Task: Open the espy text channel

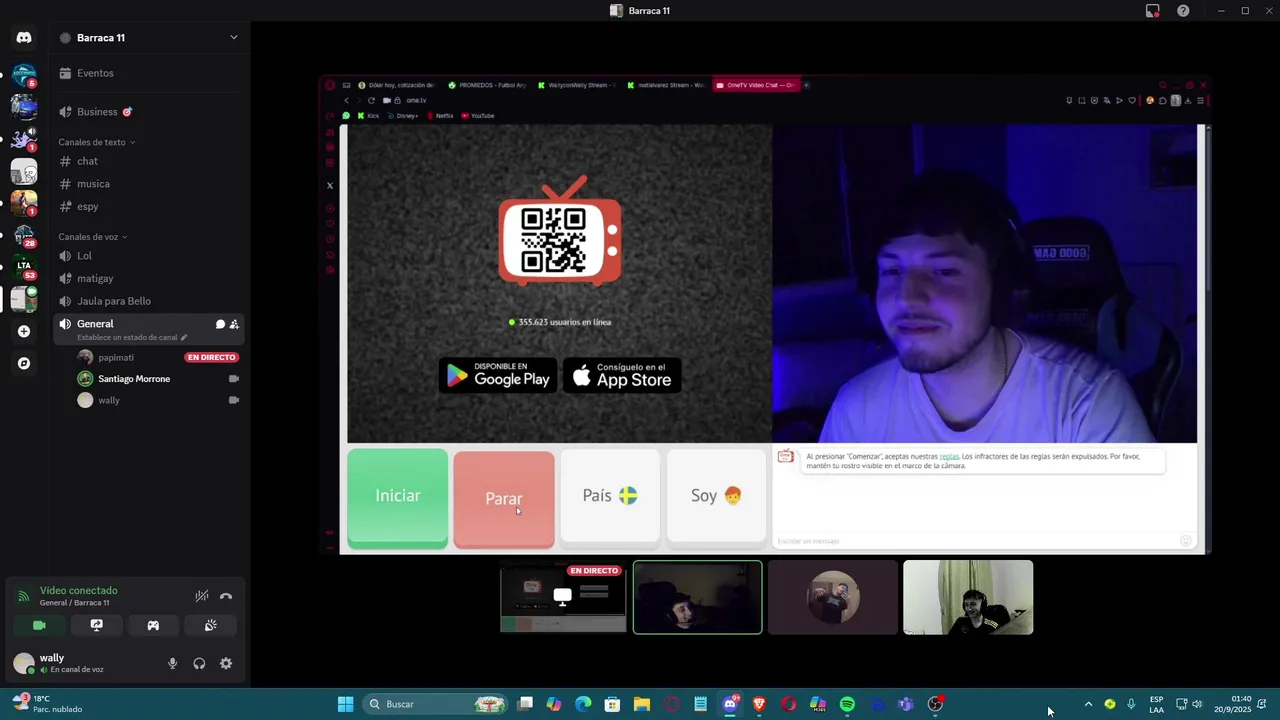Action: [x=148, y=206]
